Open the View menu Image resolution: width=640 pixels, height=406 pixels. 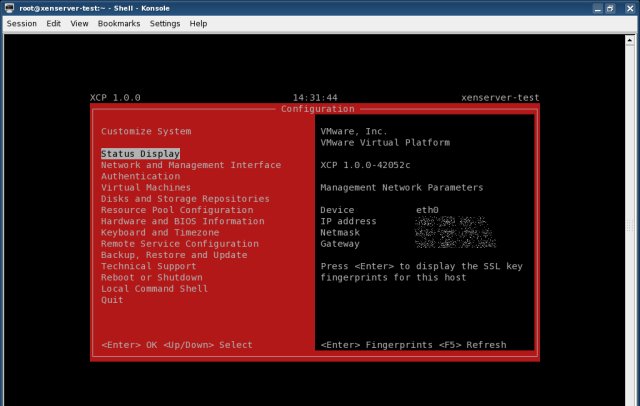pyautogui.click(x=79, y=24)
